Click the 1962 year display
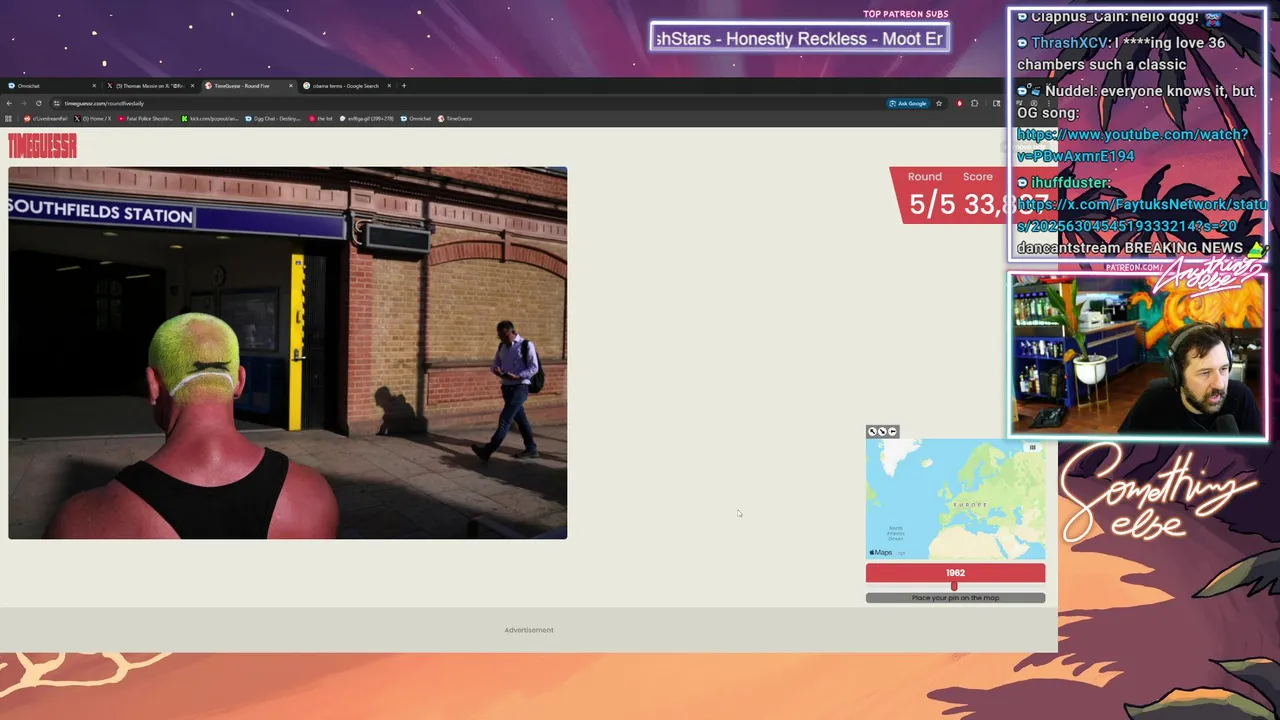The height and width of the screenshot is (720, 1280). [955, 573]
